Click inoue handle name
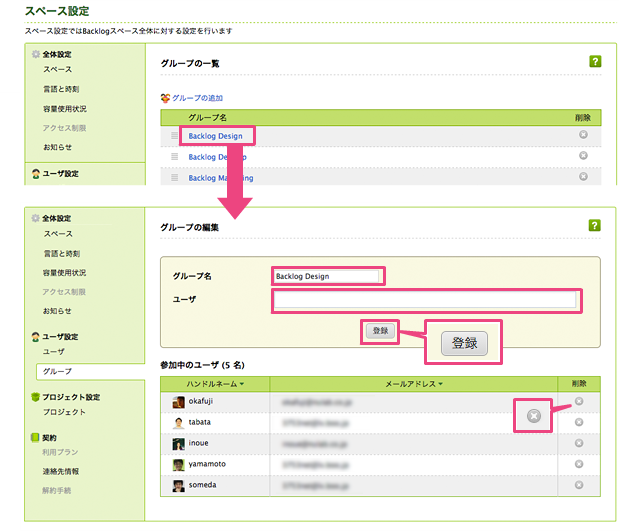The height and width of the screenshot is (531, 620). 198,443
